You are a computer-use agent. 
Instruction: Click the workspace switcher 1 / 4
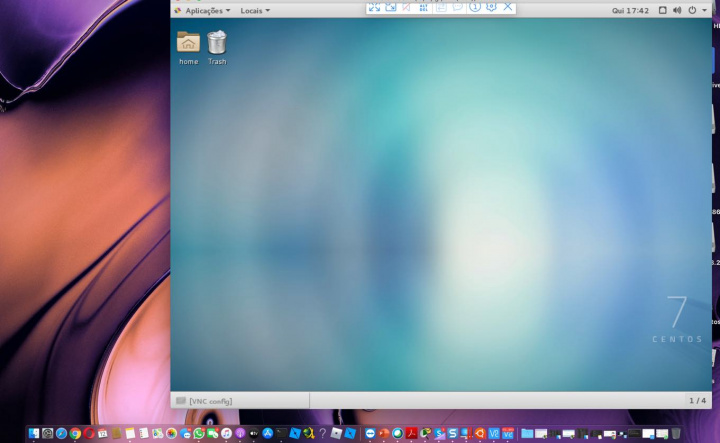click(697, 401)
